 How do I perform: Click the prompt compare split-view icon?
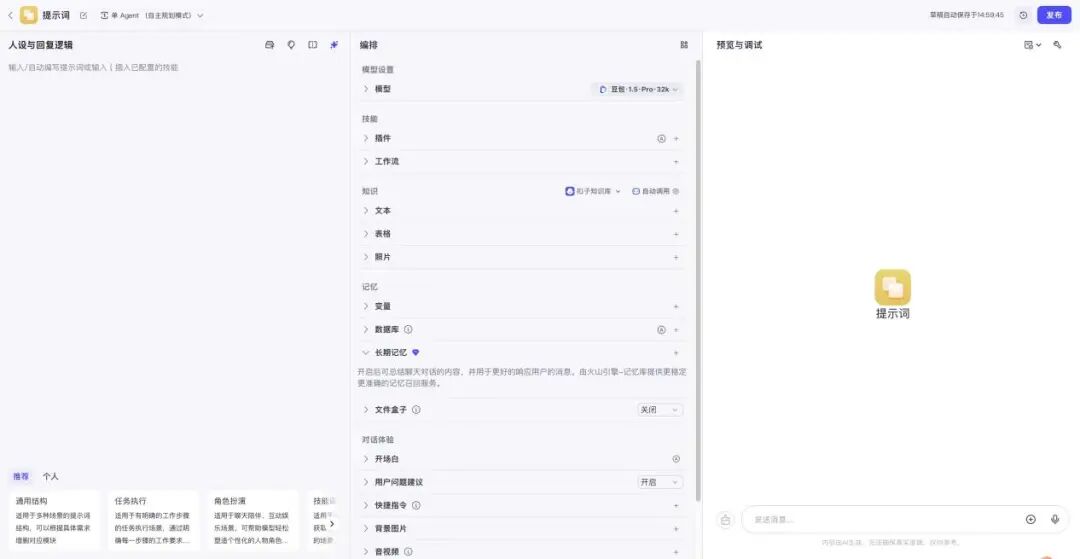coord(313,45)
